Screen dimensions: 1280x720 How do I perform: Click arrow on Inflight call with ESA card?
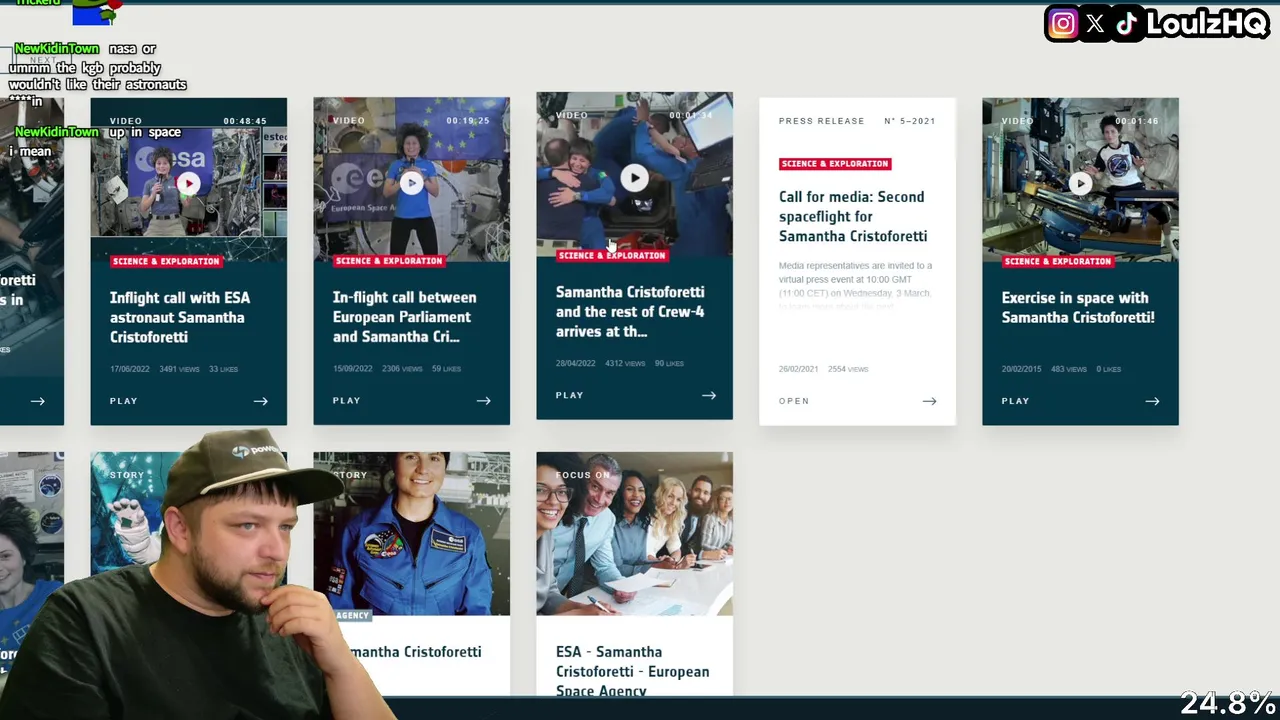point(260,401)
